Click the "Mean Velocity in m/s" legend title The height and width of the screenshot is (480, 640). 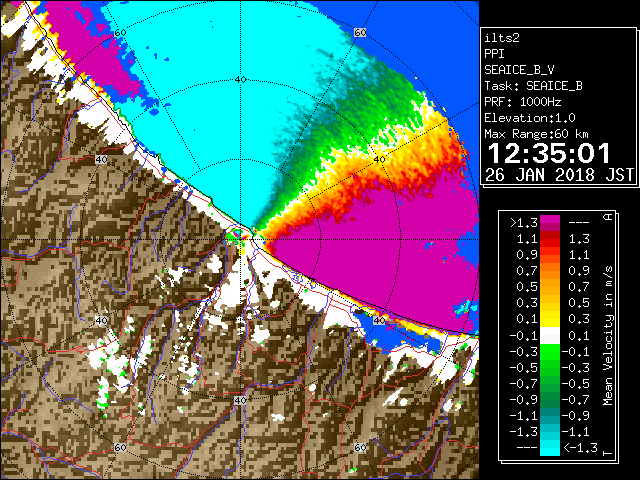pyautogui.click(x=608, y=335)
